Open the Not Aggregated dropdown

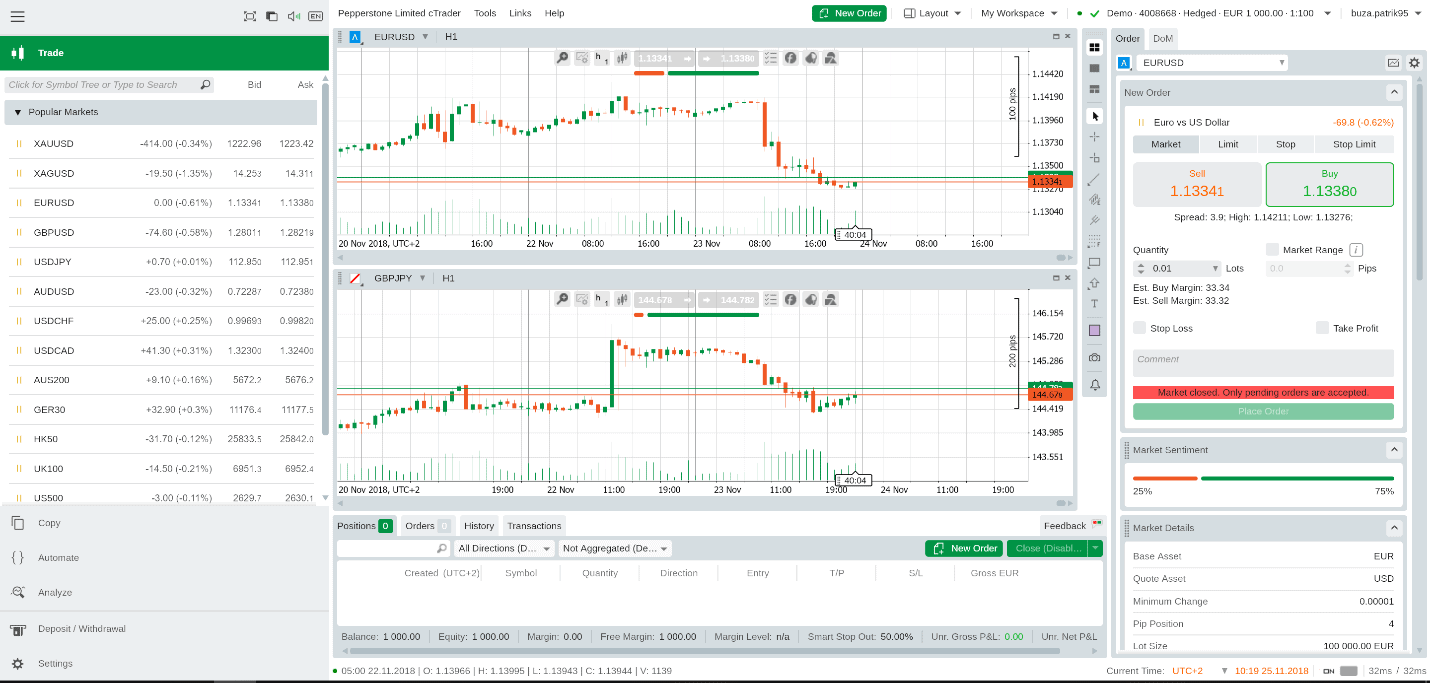(x=615, y=548)
